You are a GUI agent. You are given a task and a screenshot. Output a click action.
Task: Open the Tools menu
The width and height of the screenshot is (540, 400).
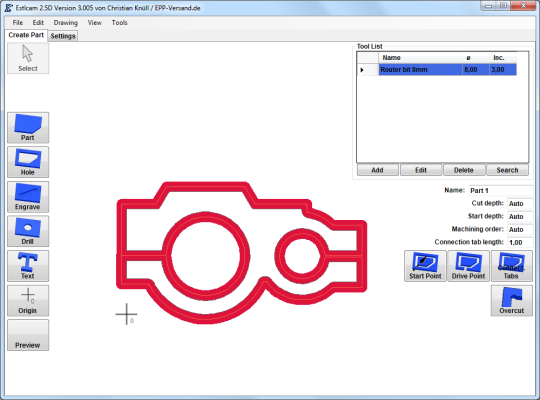coord(120,23)
